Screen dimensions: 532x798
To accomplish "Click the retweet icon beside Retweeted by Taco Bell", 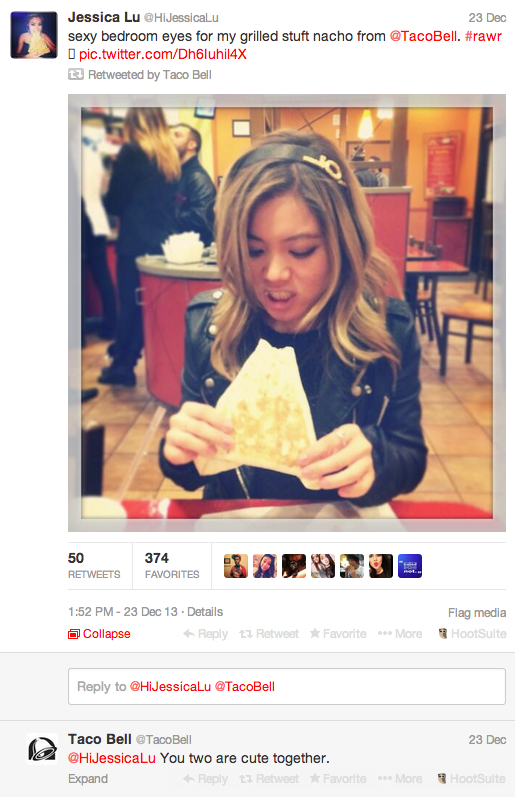I will tap(76, 75).
